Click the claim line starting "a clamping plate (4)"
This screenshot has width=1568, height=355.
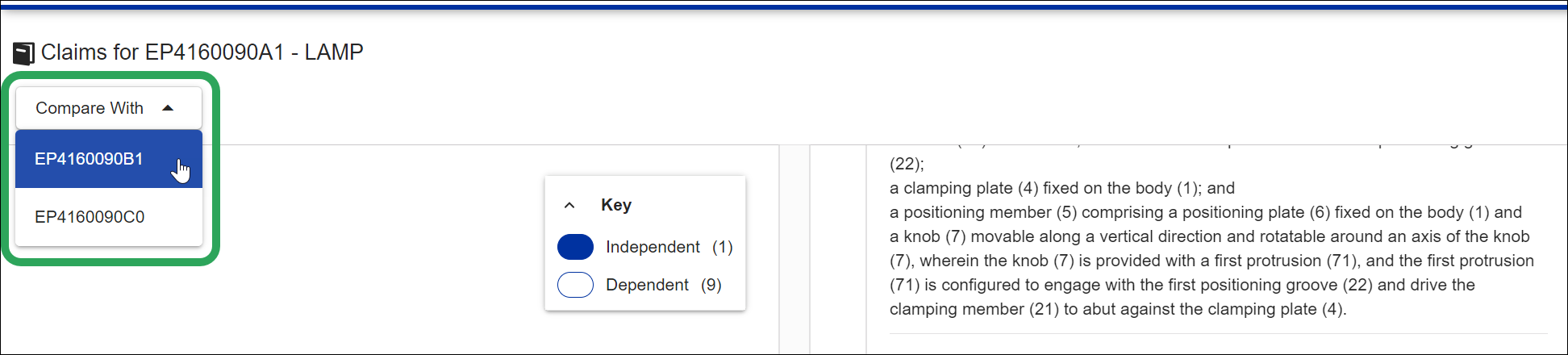[1061, 188]
